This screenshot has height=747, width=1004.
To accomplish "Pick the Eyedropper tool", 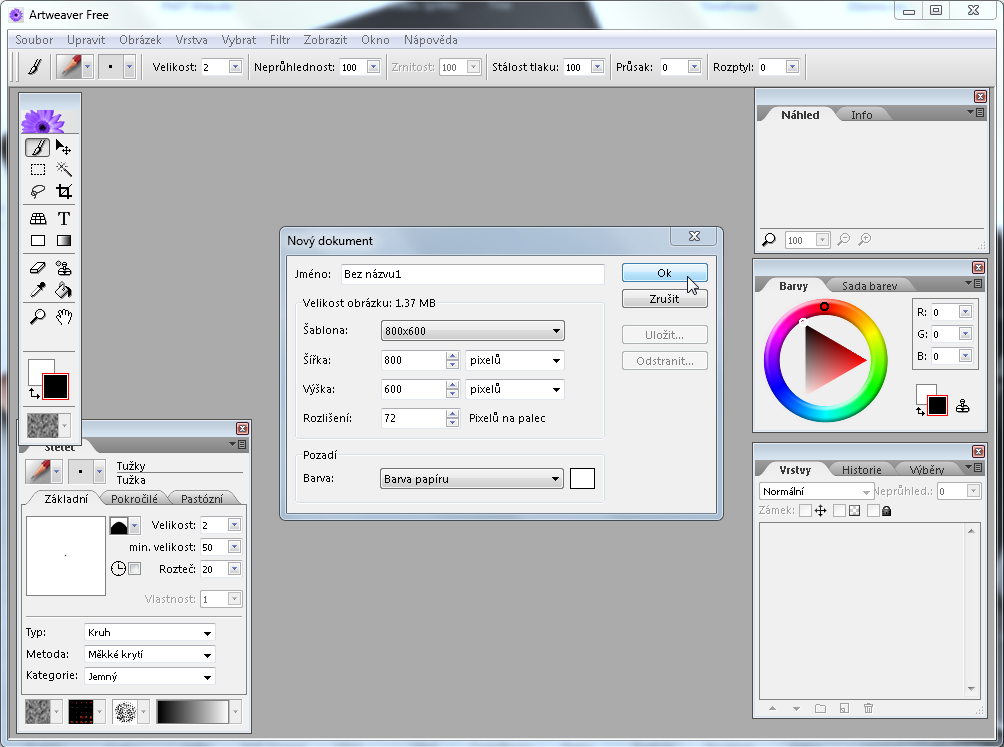I will 38,291.
